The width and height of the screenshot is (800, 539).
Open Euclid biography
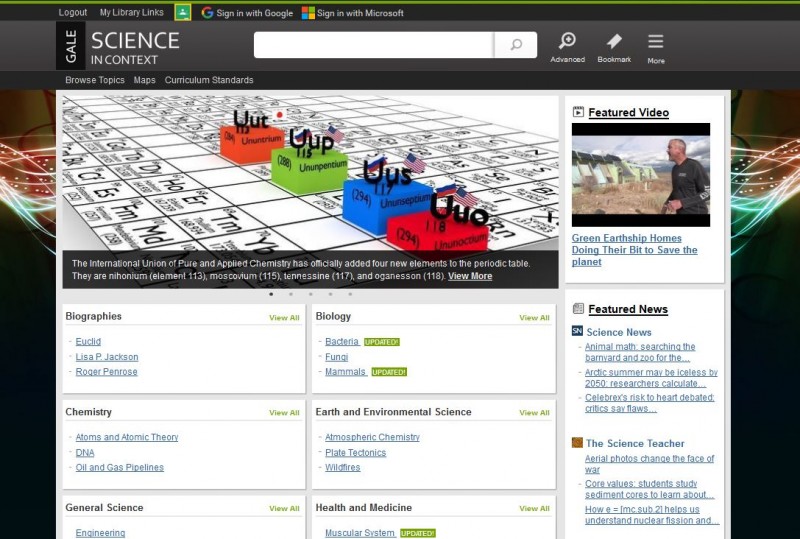pyautogui.click(x=88, y=341)
